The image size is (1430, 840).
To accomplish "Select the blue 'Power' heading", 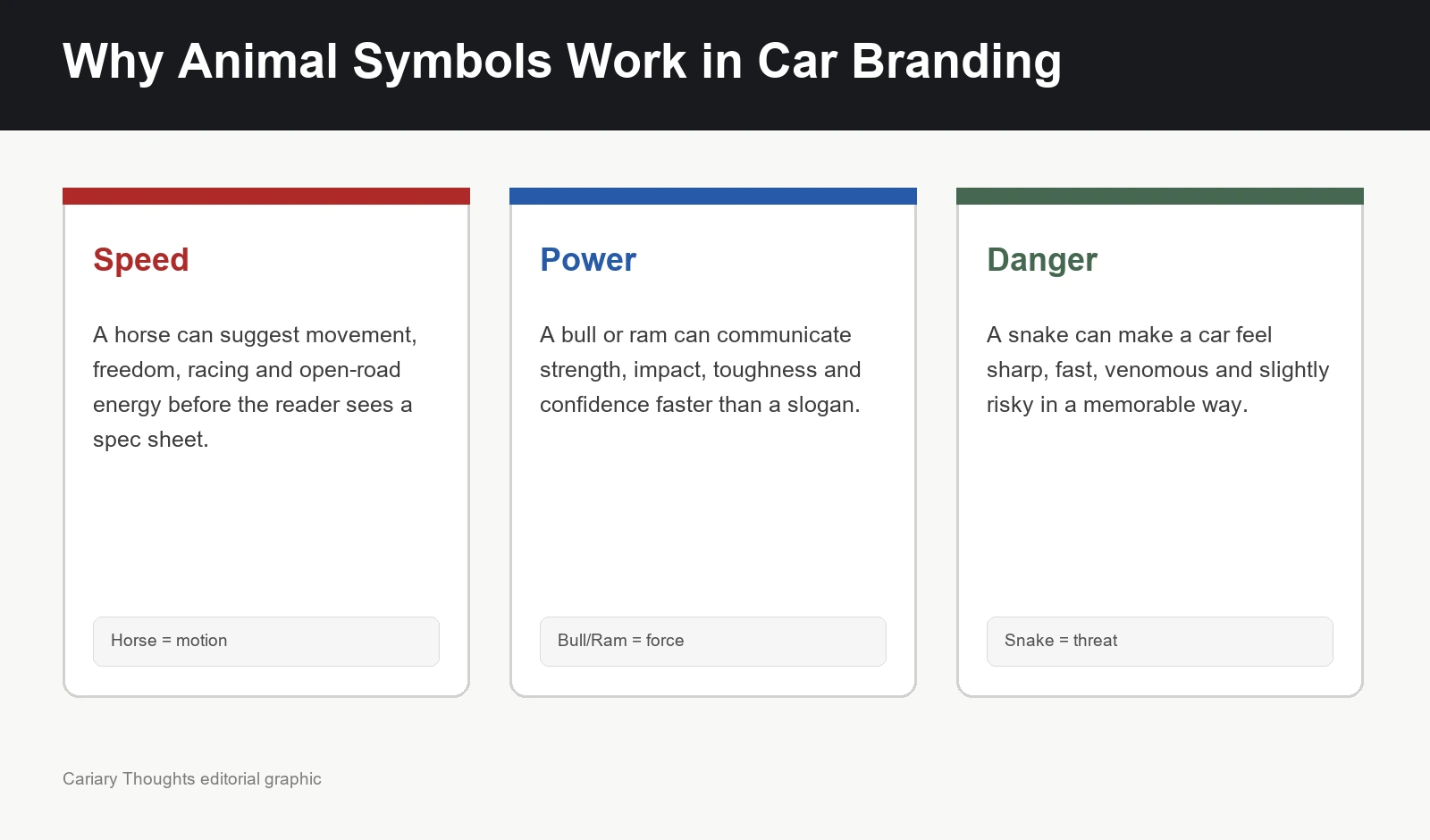I will (588, 260).
